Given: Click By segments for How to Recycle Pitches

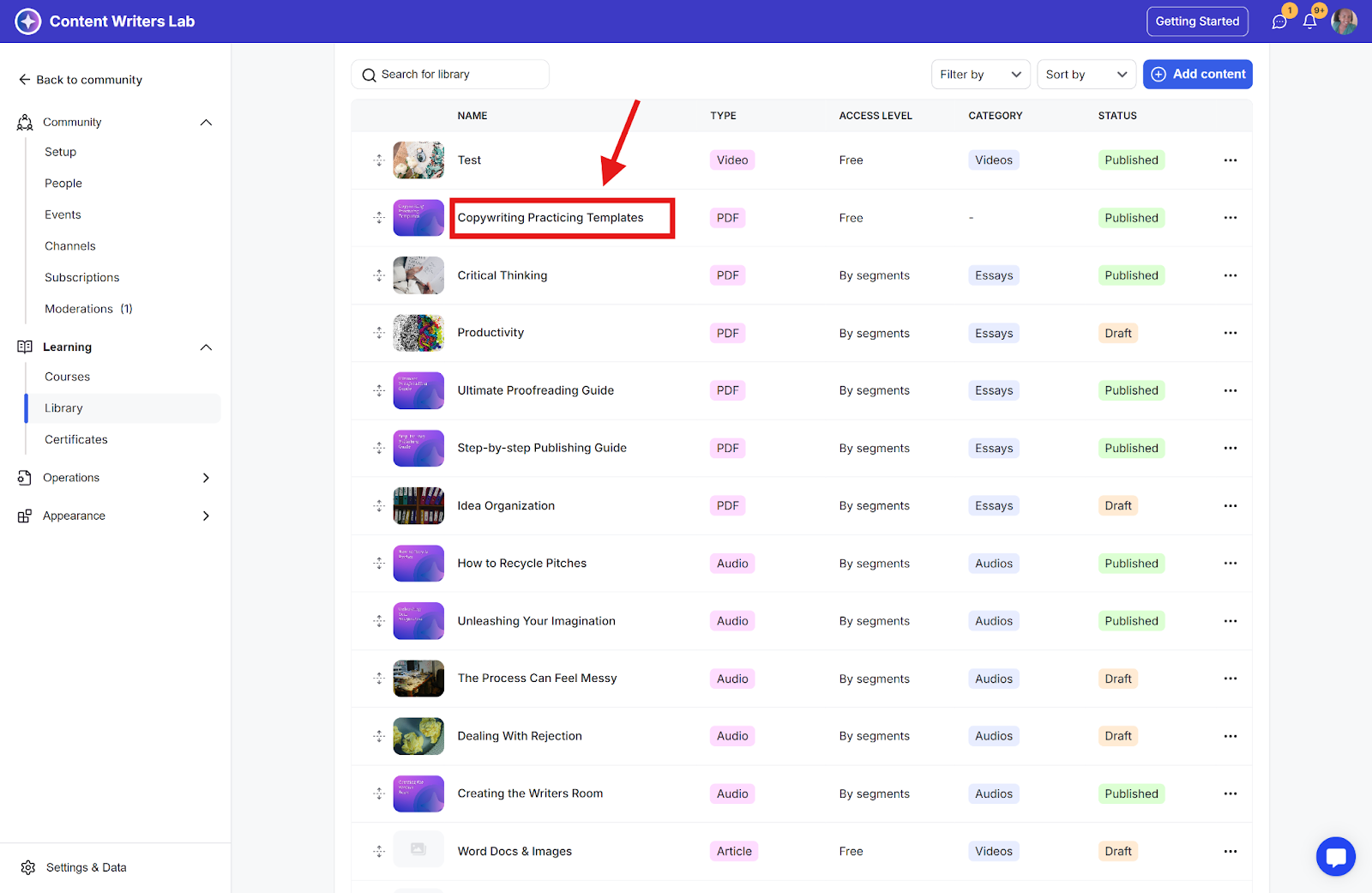Looking at the screenshot, I should tap(875, 564).
